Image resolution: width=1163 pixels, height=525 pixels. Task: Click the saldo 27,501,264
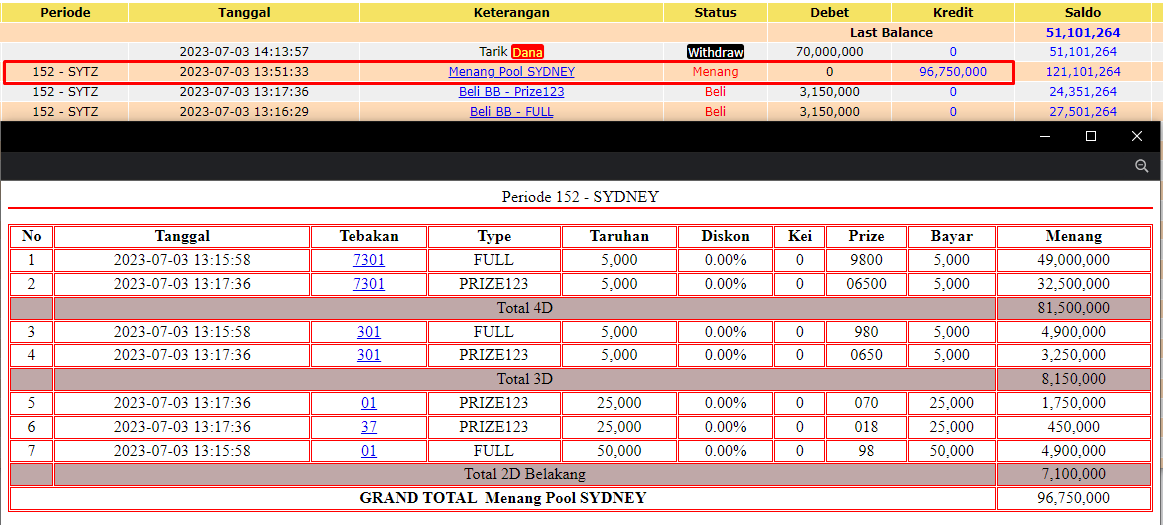tap(1083, 112)
